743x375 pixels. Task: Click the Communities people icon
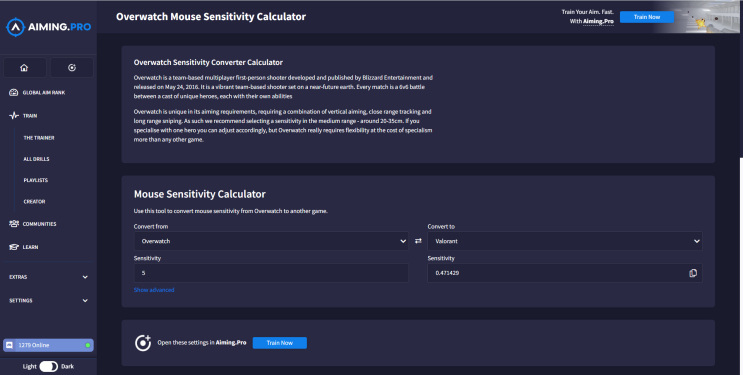coord(14,224)
